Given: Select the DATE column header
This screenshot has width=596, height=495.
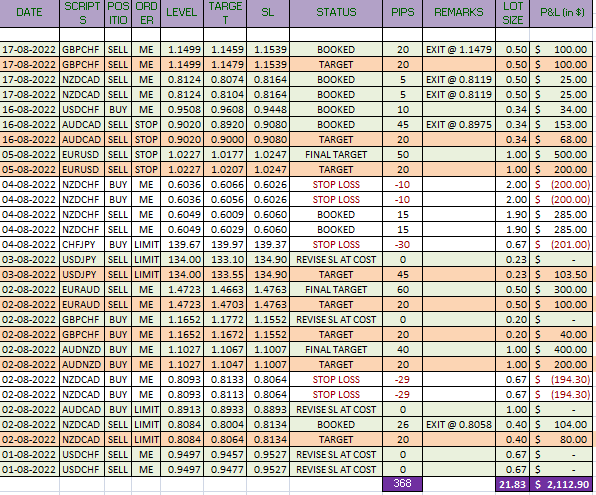Looking at the screenshot, I should coord(29,13).
